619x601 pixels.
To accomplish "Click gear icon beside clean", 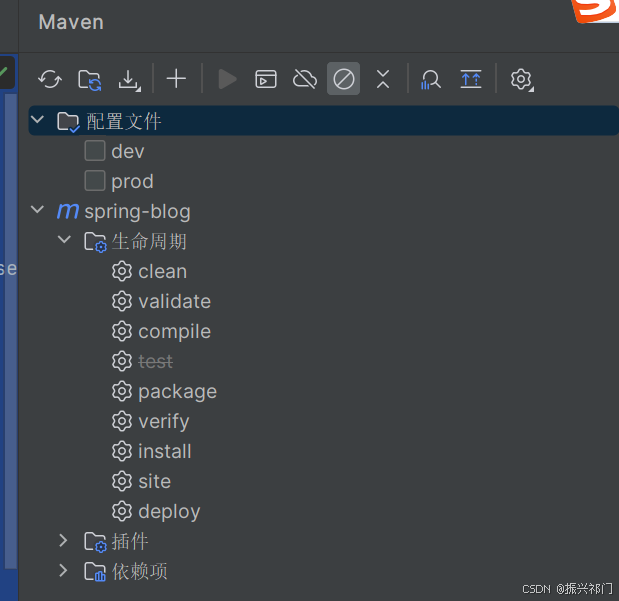I will coord(122,271).
